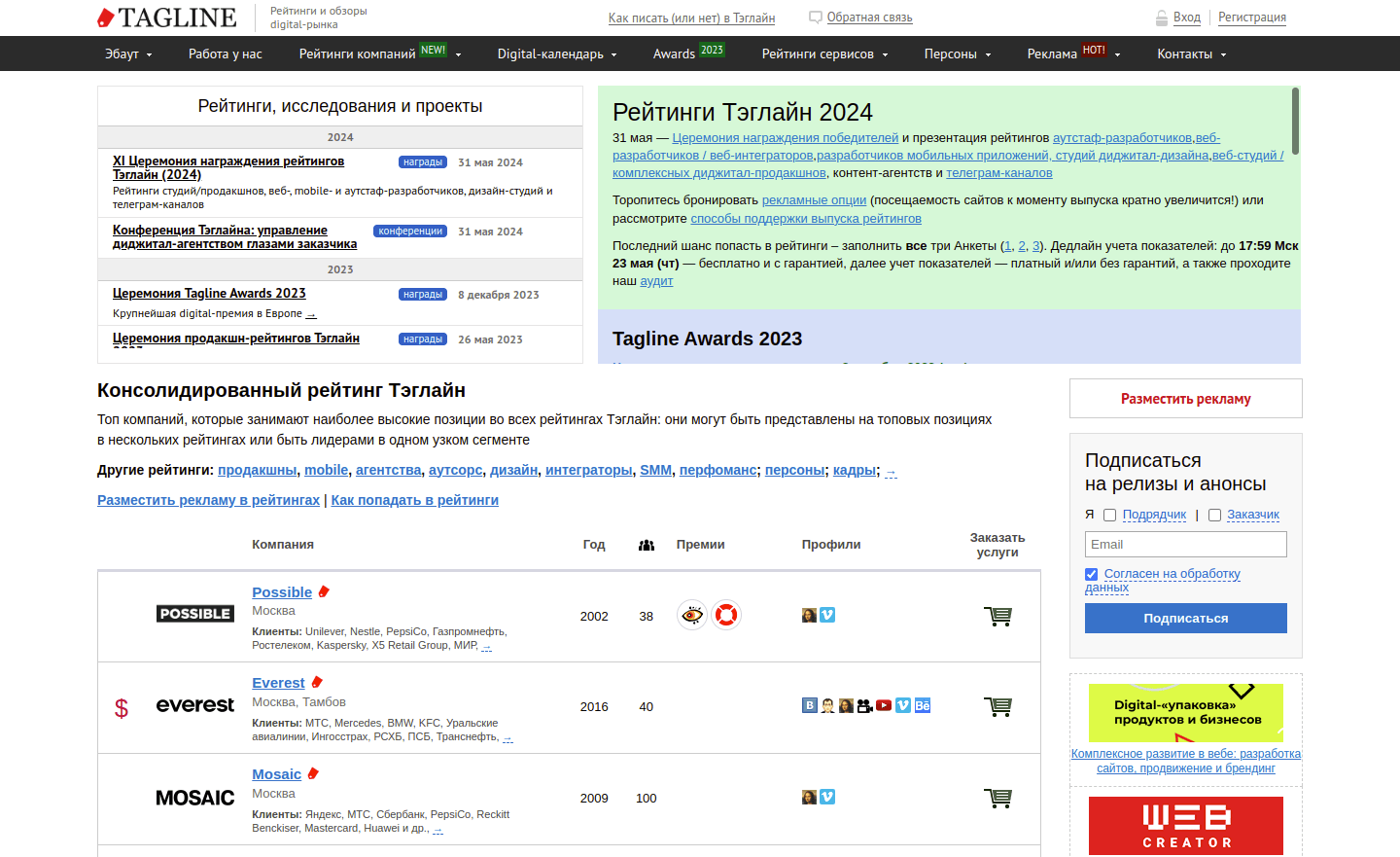Open the Mona Lisa portfolio icon for Everest
Screen dimensions: 1400x857
[x=847, y=705]
